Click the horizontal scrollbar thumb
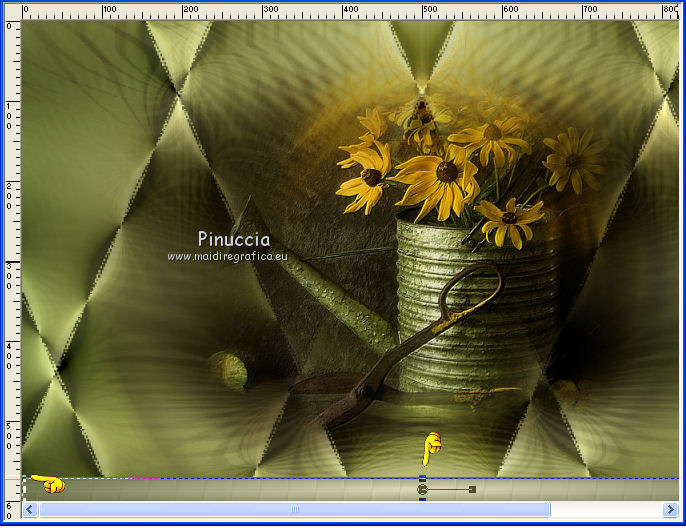686x528 pixels. click(x=294, y=510)
